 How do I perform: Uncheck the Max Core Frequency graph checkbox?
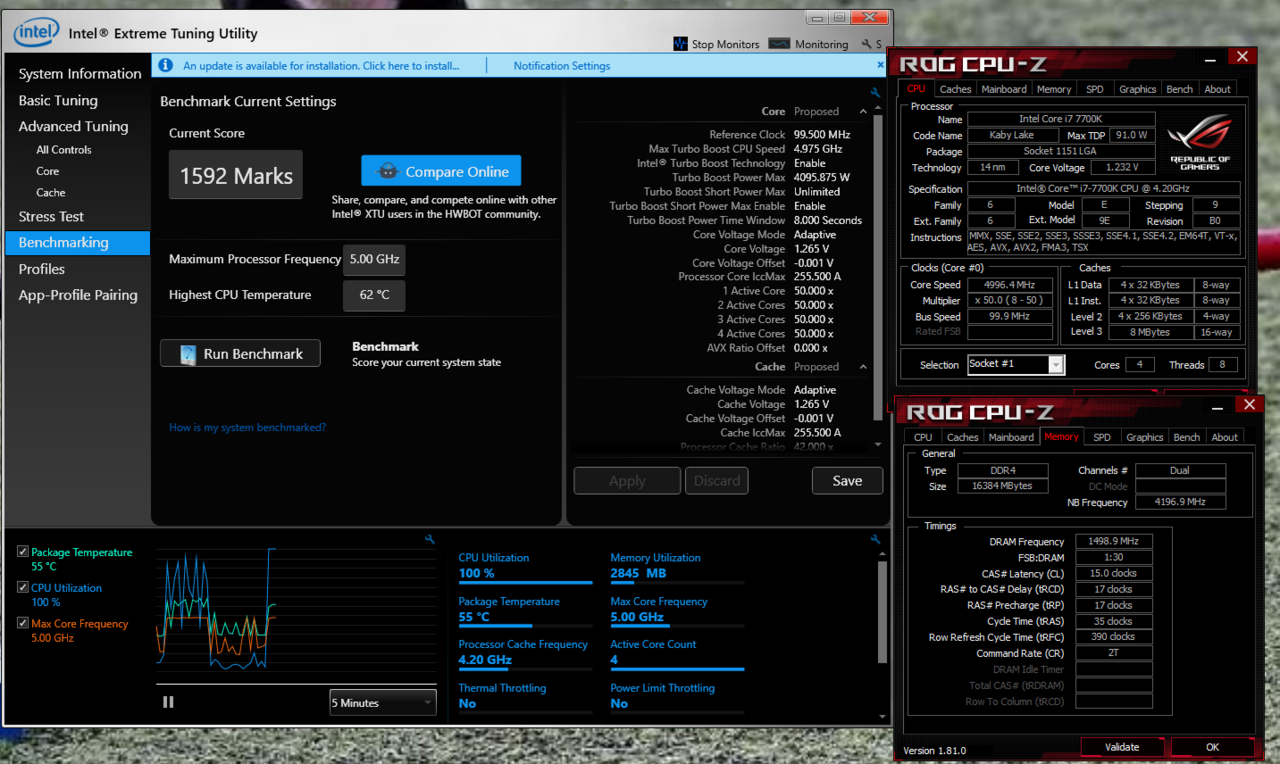coord(23,623)
